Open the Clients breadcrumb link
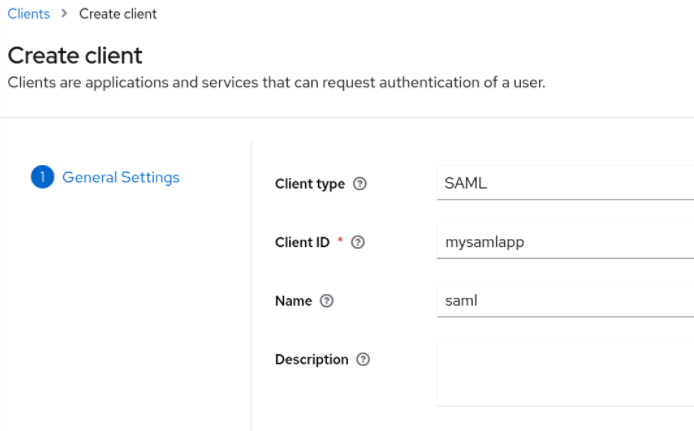Screen dimensions: 694x431 (x=28, y=14)
